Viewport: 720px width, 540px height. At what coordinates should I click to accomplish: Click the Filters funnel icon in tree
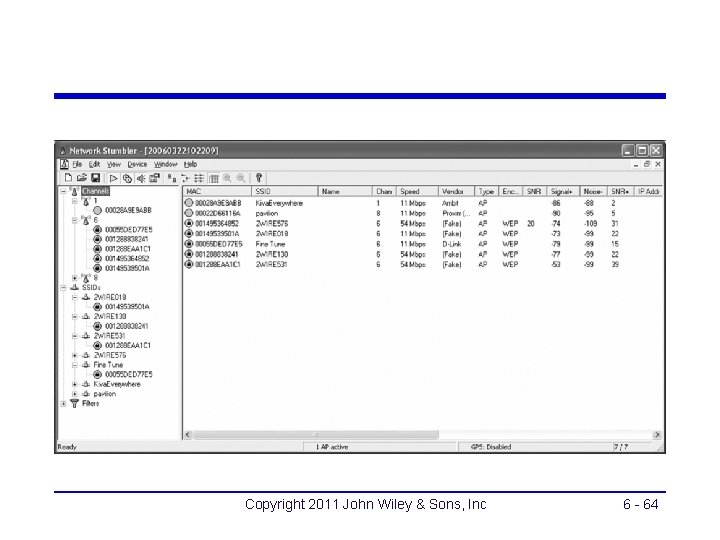74,404
